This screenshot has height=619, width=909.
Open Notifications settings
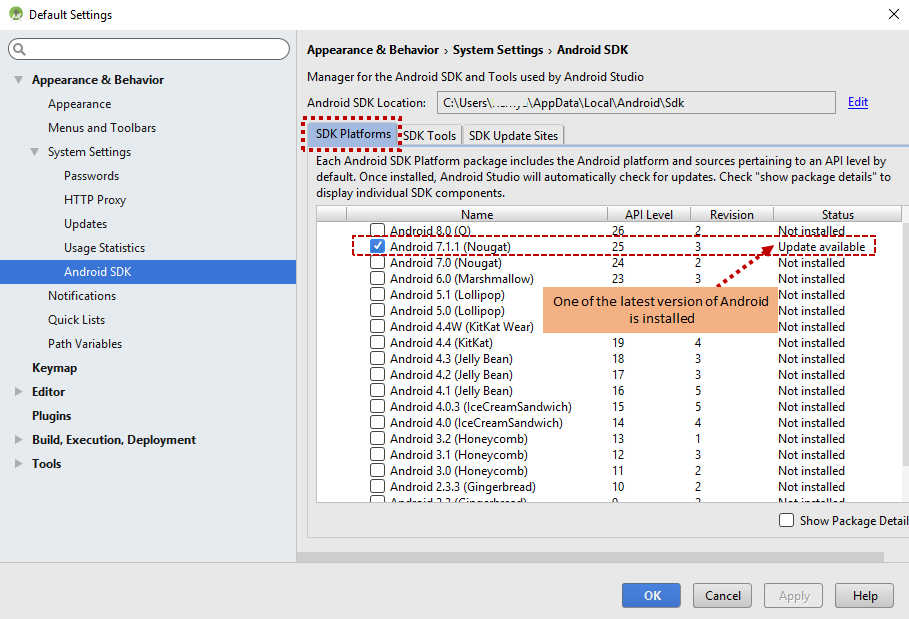[x=82, y=296]
